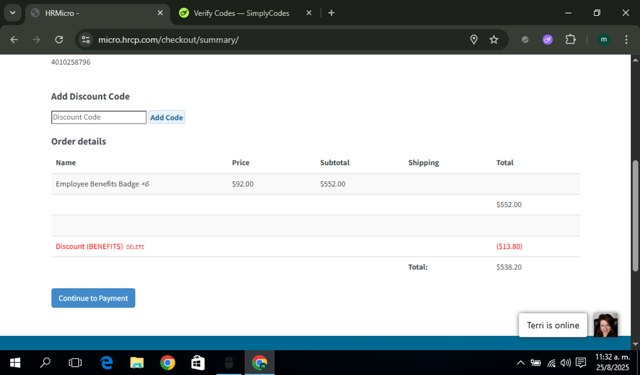
Task: Reload the checkout summary page
Action: tap(59, 40)
